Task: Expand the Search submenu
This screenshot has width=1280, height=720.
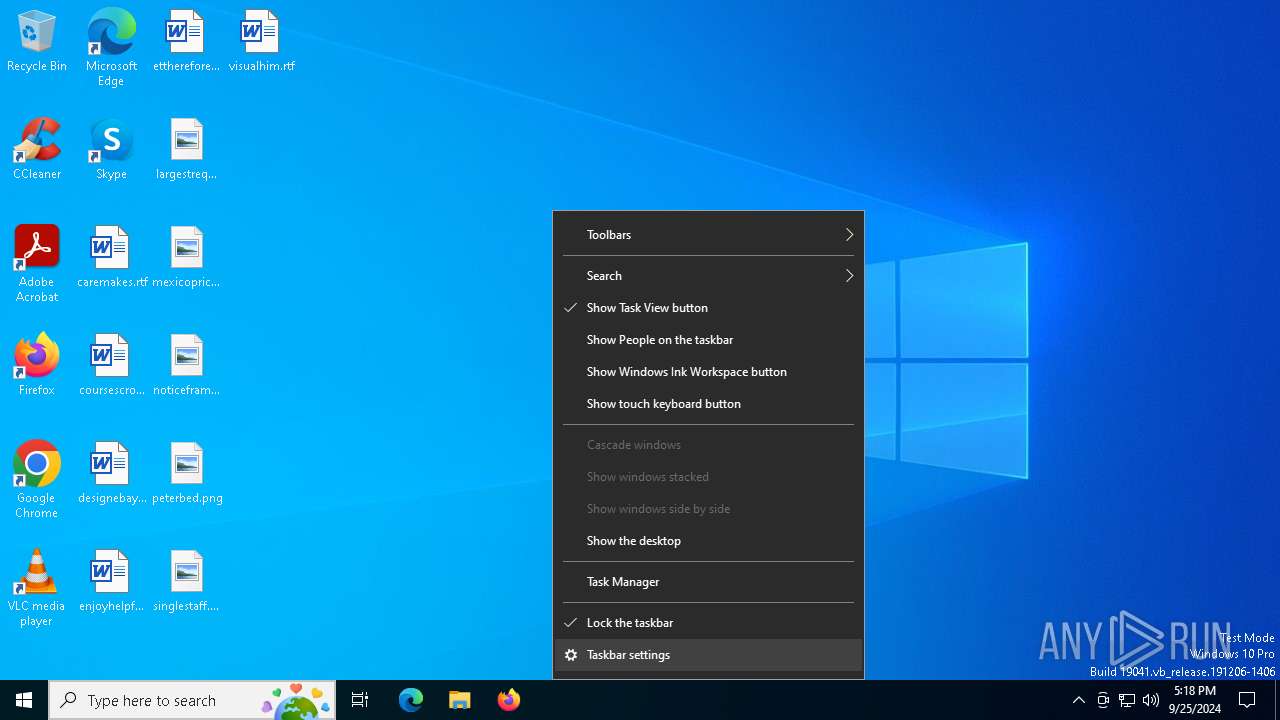Action: pos(708,276)
